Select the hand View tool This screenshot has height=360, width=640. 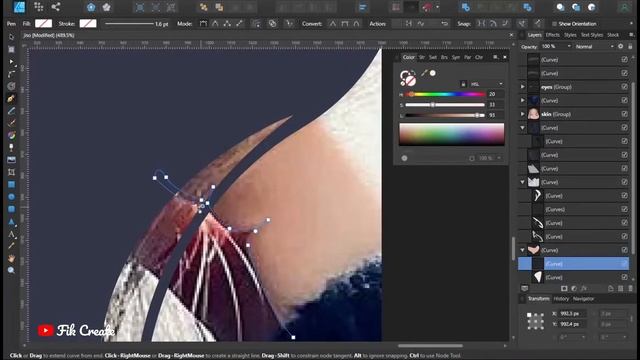(11, 258)
